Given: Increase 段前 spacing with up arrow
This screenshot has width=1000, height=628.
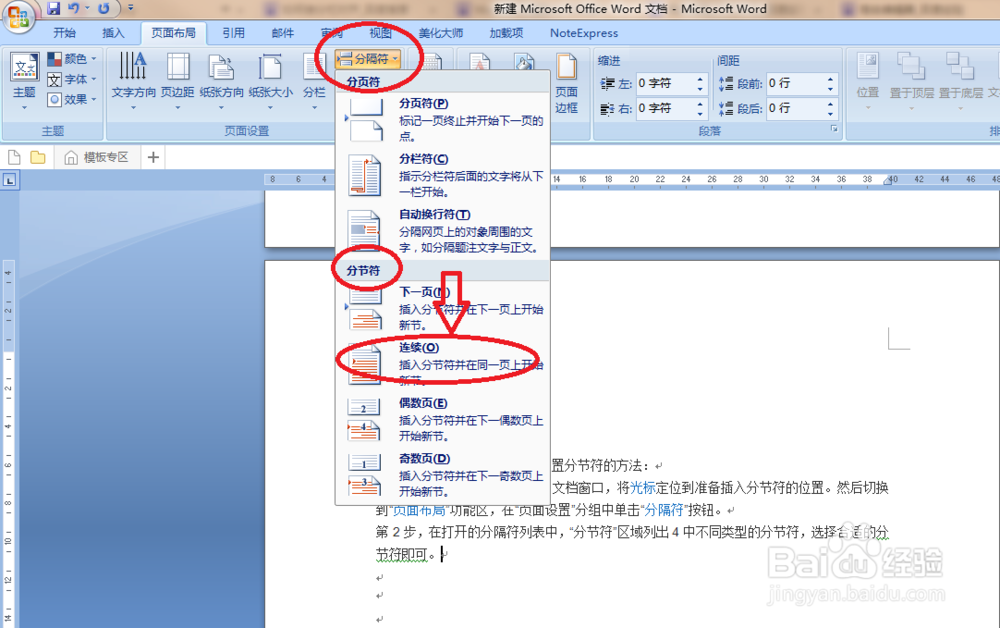Looking at the screenshot, I should click(x=830, y=79).
